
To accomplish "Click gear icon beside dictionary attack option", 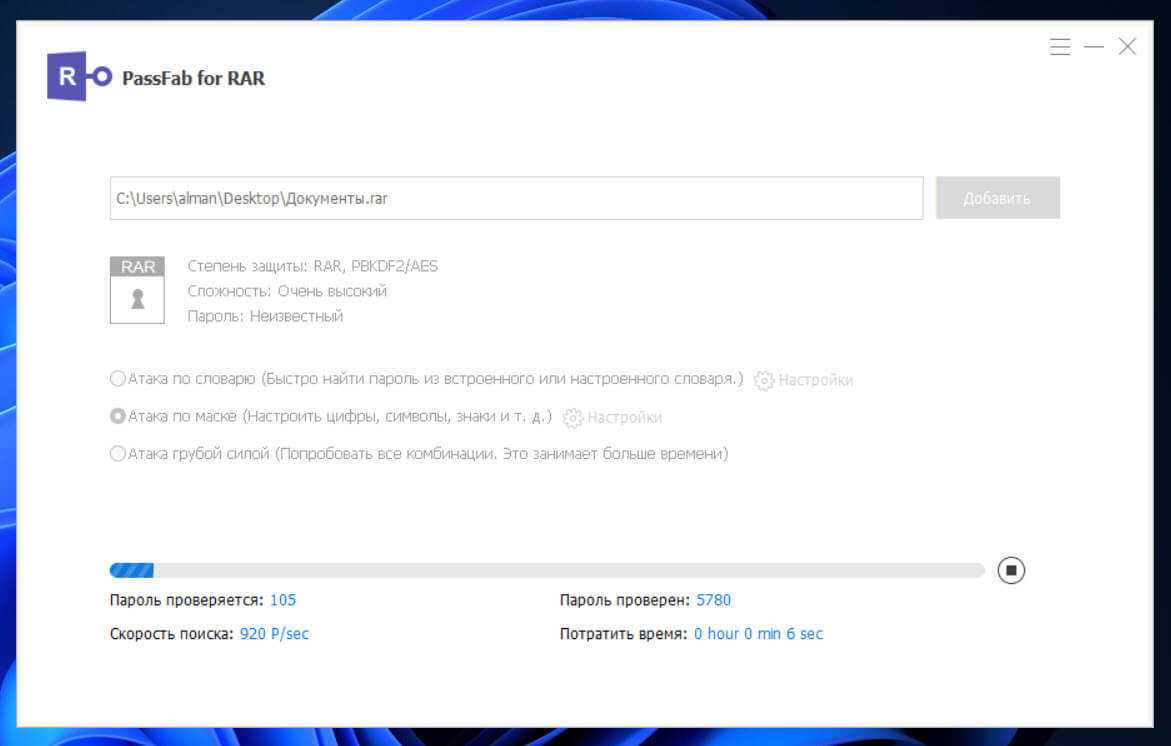I will (764, 381).
